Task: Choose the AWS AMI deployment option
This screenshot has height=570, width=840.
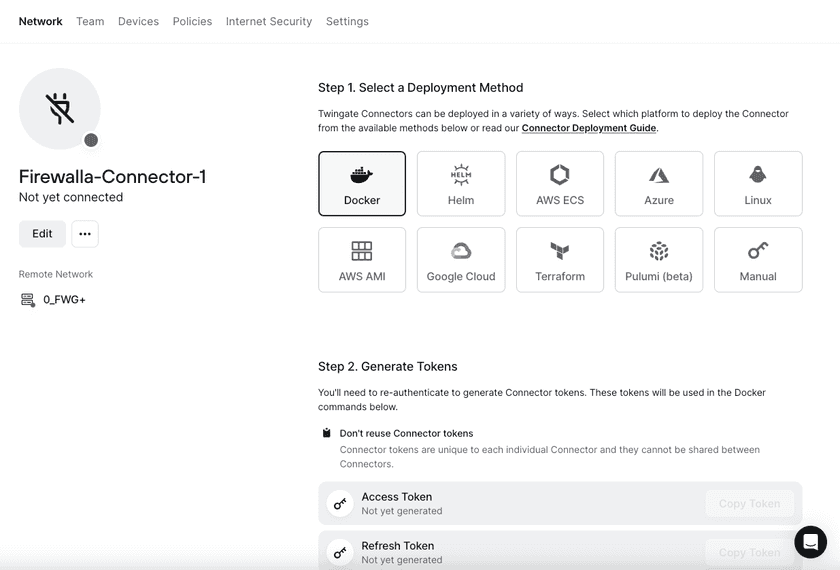Action: click(362, 260)
